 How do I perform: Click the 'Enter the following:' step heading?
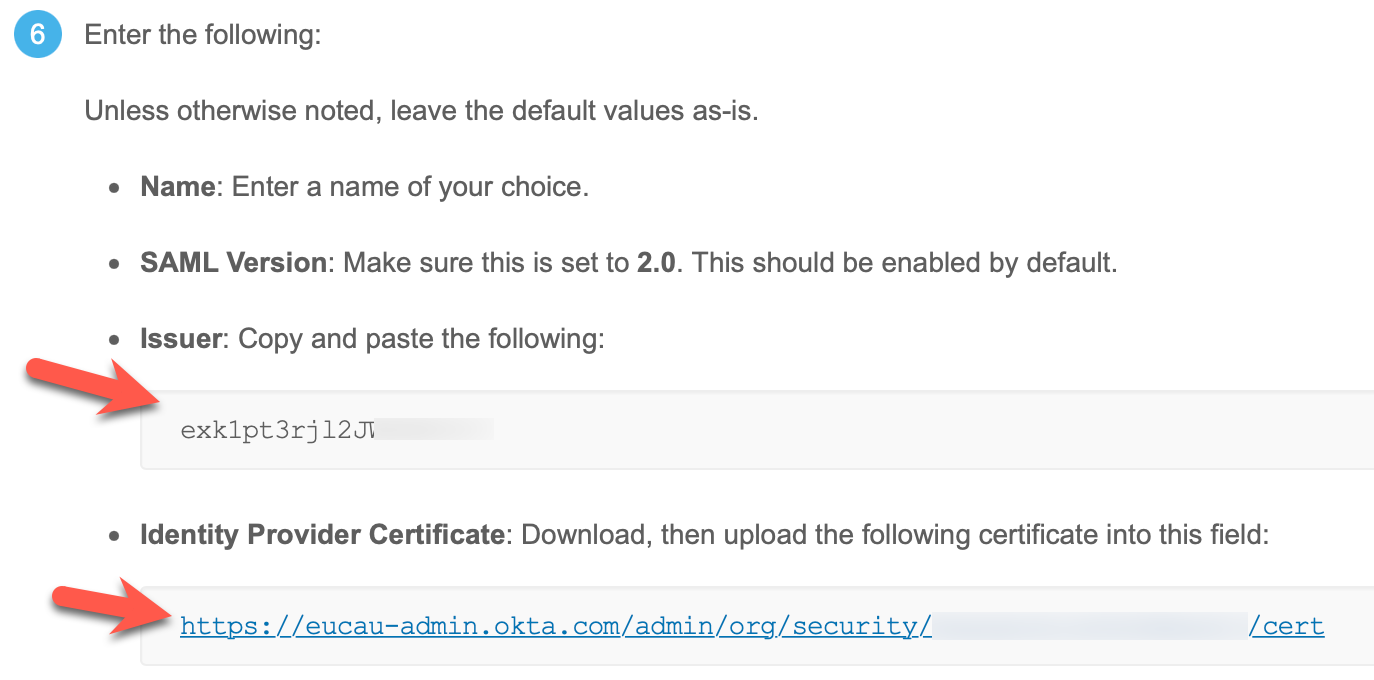tap(203, 34)
